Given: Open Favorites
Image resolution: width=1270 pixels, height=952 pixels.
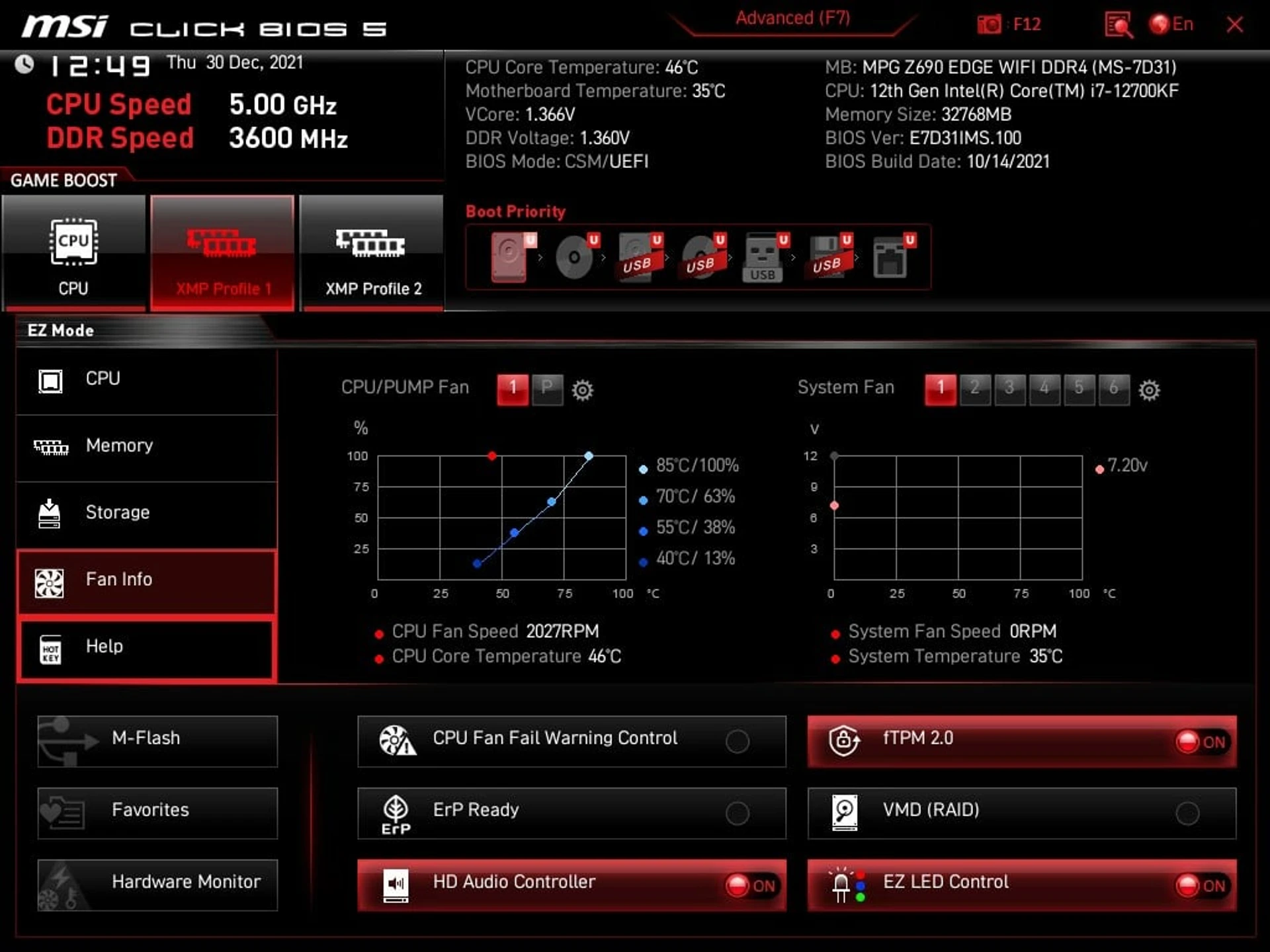Looking at the screenshot, I should pos(157,813).
